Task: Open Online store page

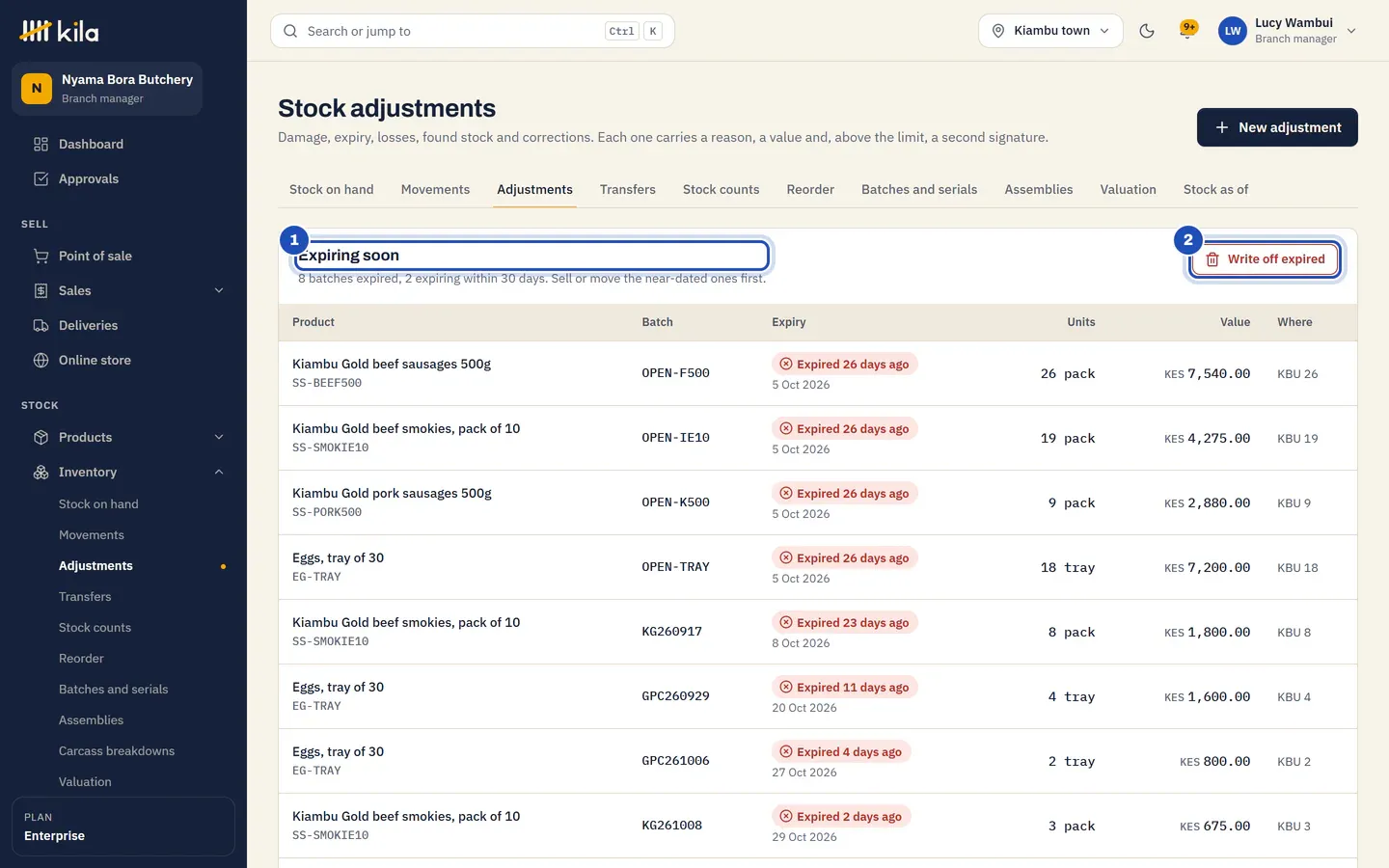Action: click(x=123, y=360)
